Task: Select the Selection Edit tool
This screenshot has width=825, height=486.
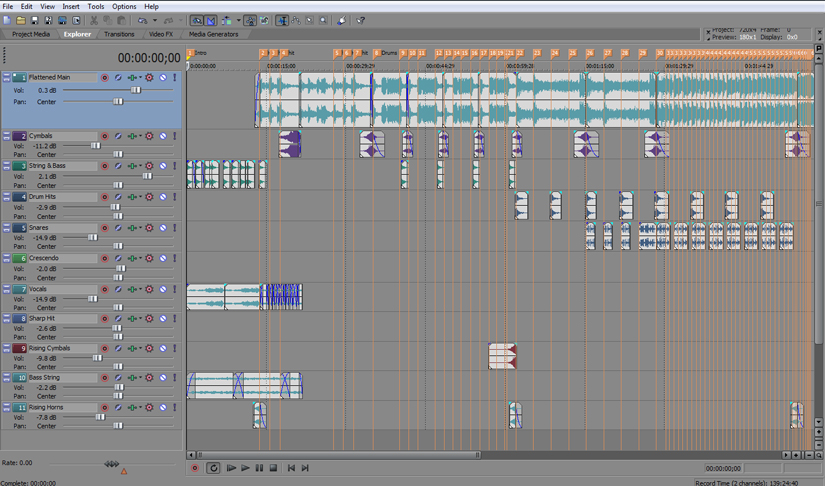Action: coord(309,21)
